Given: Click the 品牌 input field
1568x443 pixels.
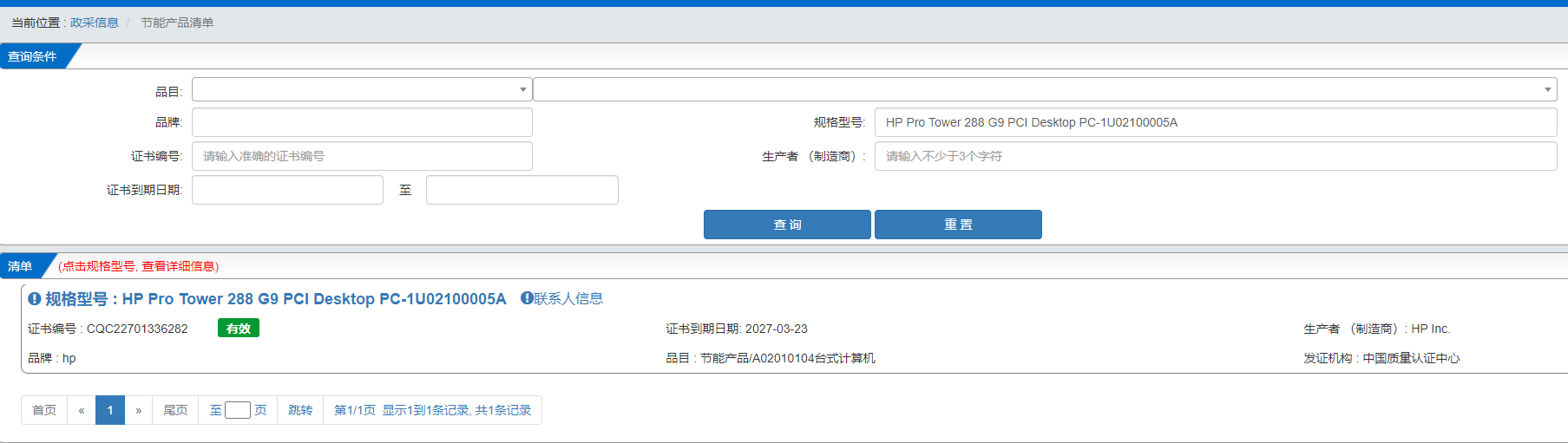Looking at the screenshot, I should (362, 122).
